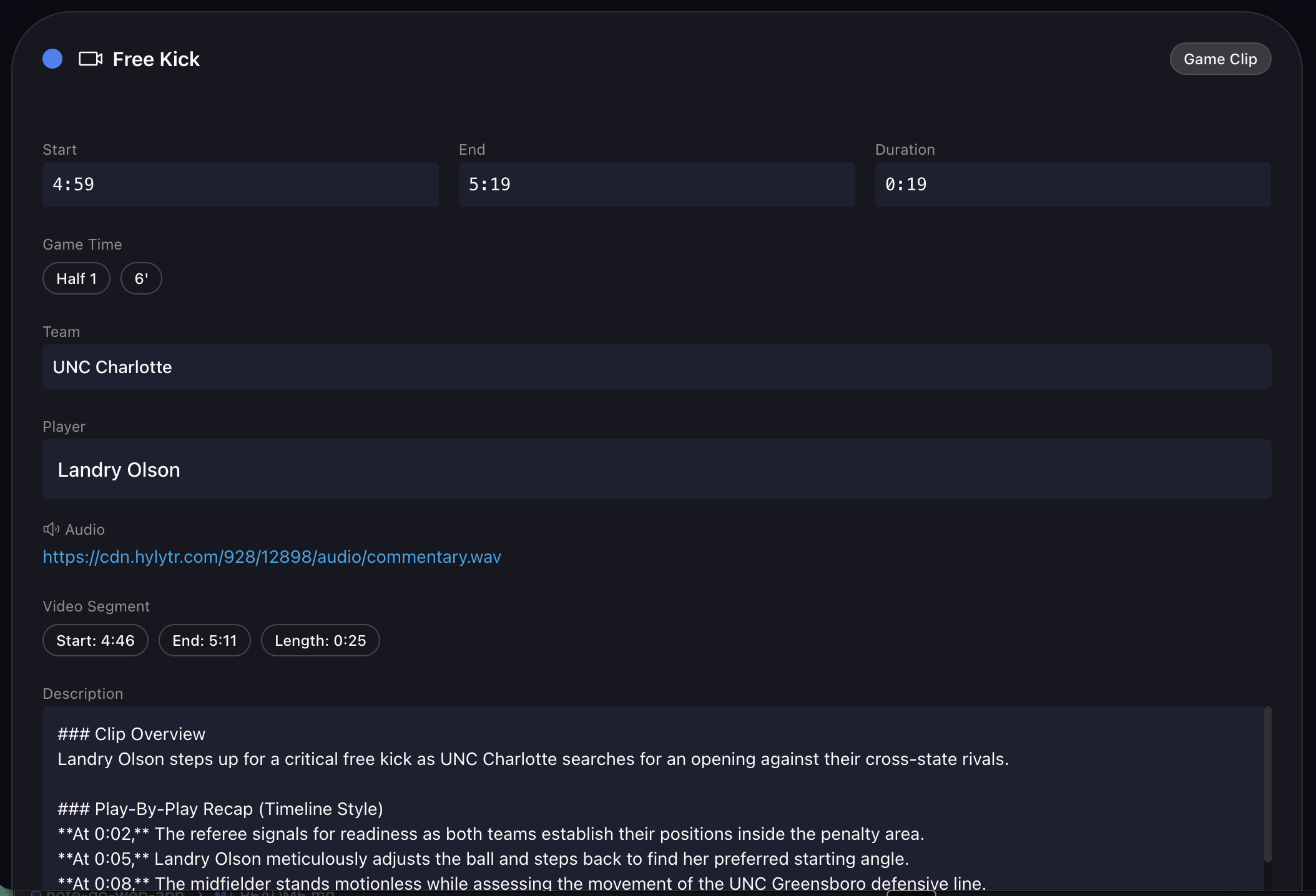Click the Game Clip badge

[x=1220, y=59]
